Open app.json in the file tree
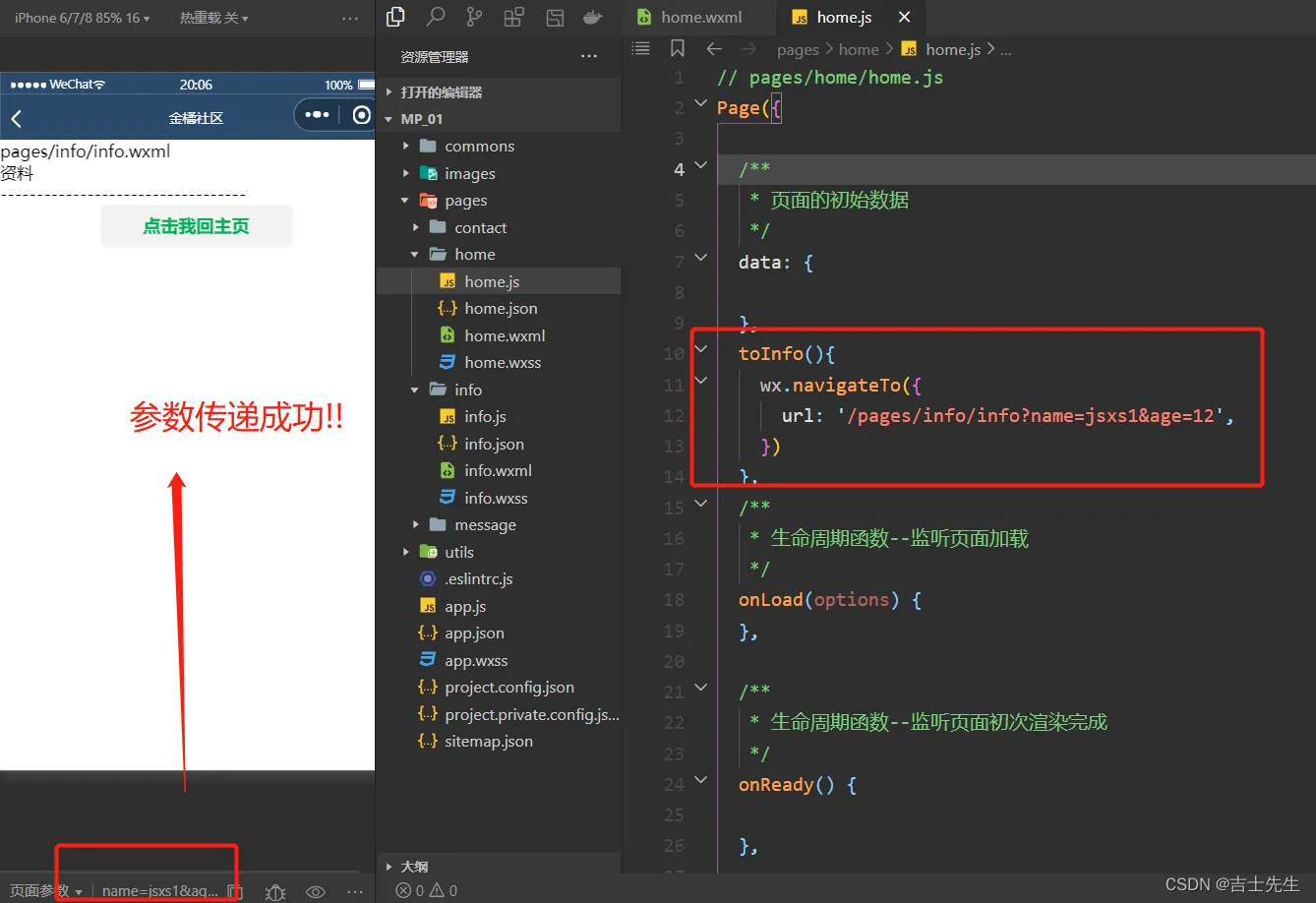The height and width of the screenshot is (903, 1316). [499, 633]
